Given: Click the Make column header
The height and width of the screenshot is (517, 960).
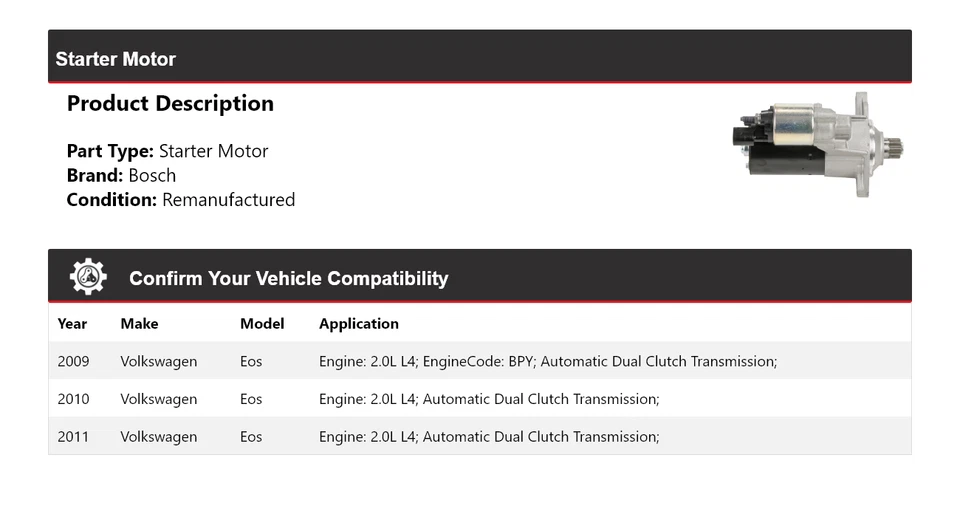Looking at the screenshot, I should (x=139, y=323).
